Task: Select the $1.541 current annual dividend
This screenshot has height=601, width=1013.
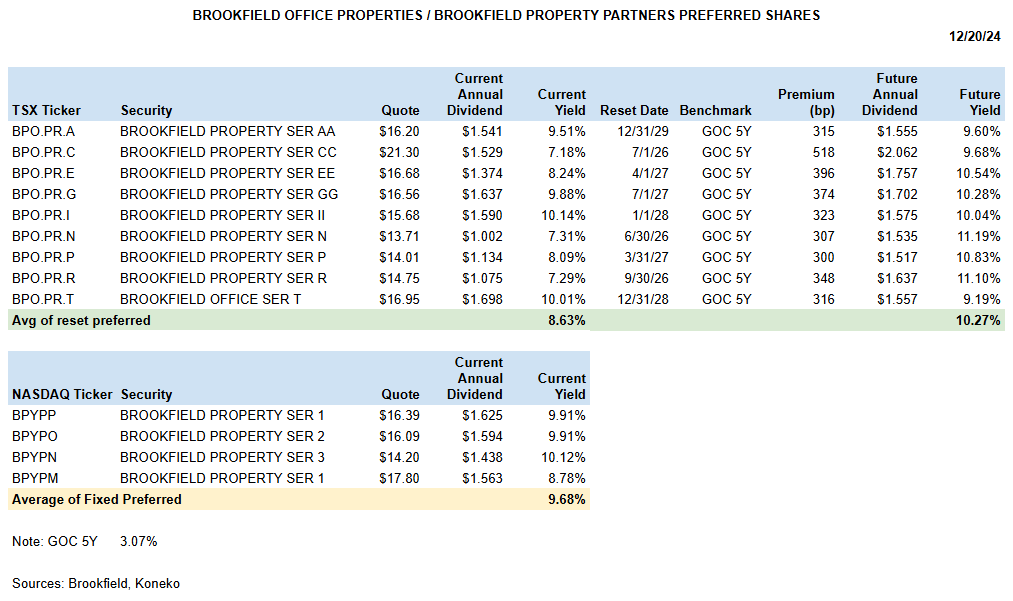Action: [482, 131]
